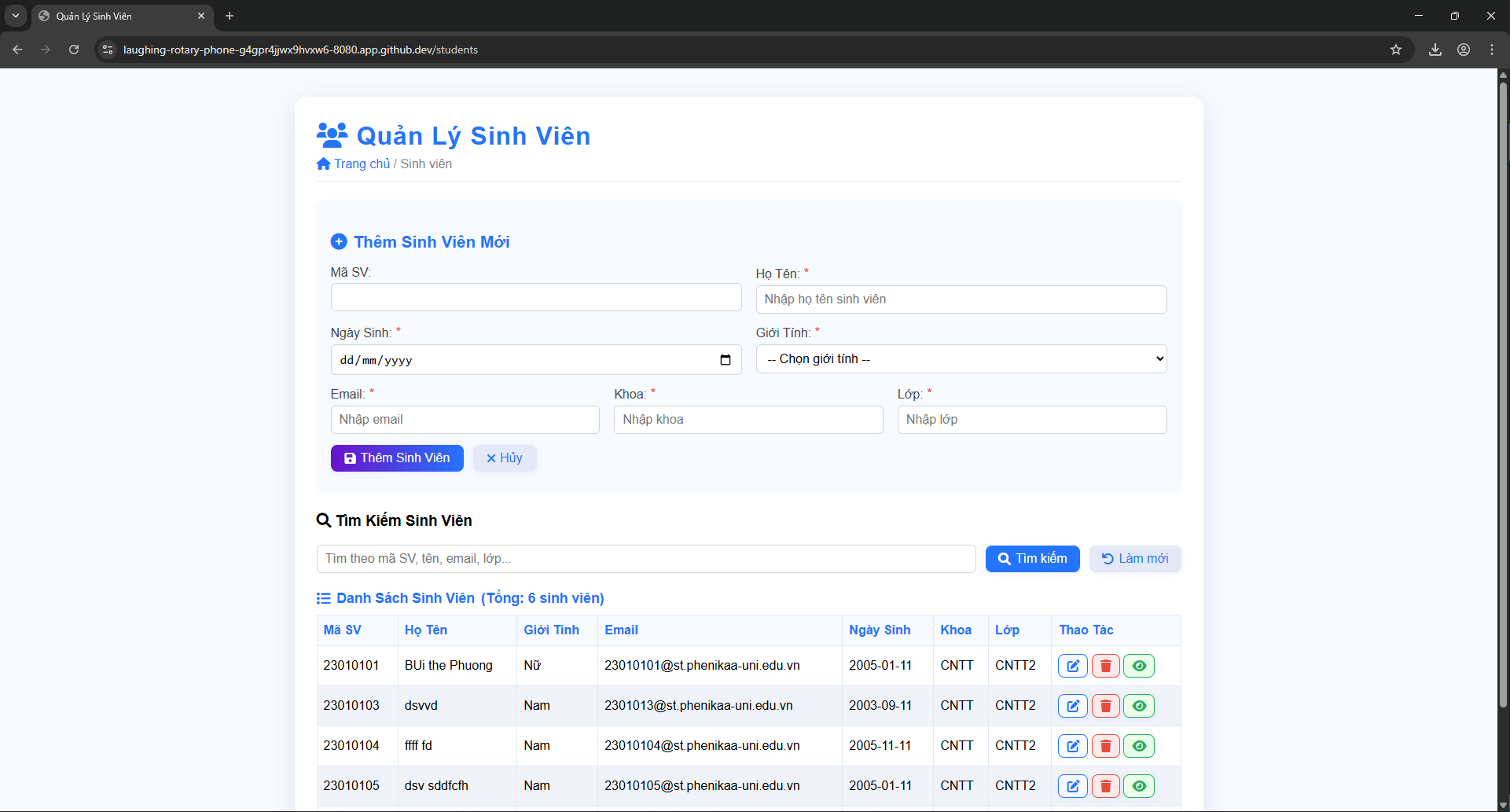Click the Ngày Sinh date field
Image resolution: width=1510 pixels, height=812 pixels.
536,360
